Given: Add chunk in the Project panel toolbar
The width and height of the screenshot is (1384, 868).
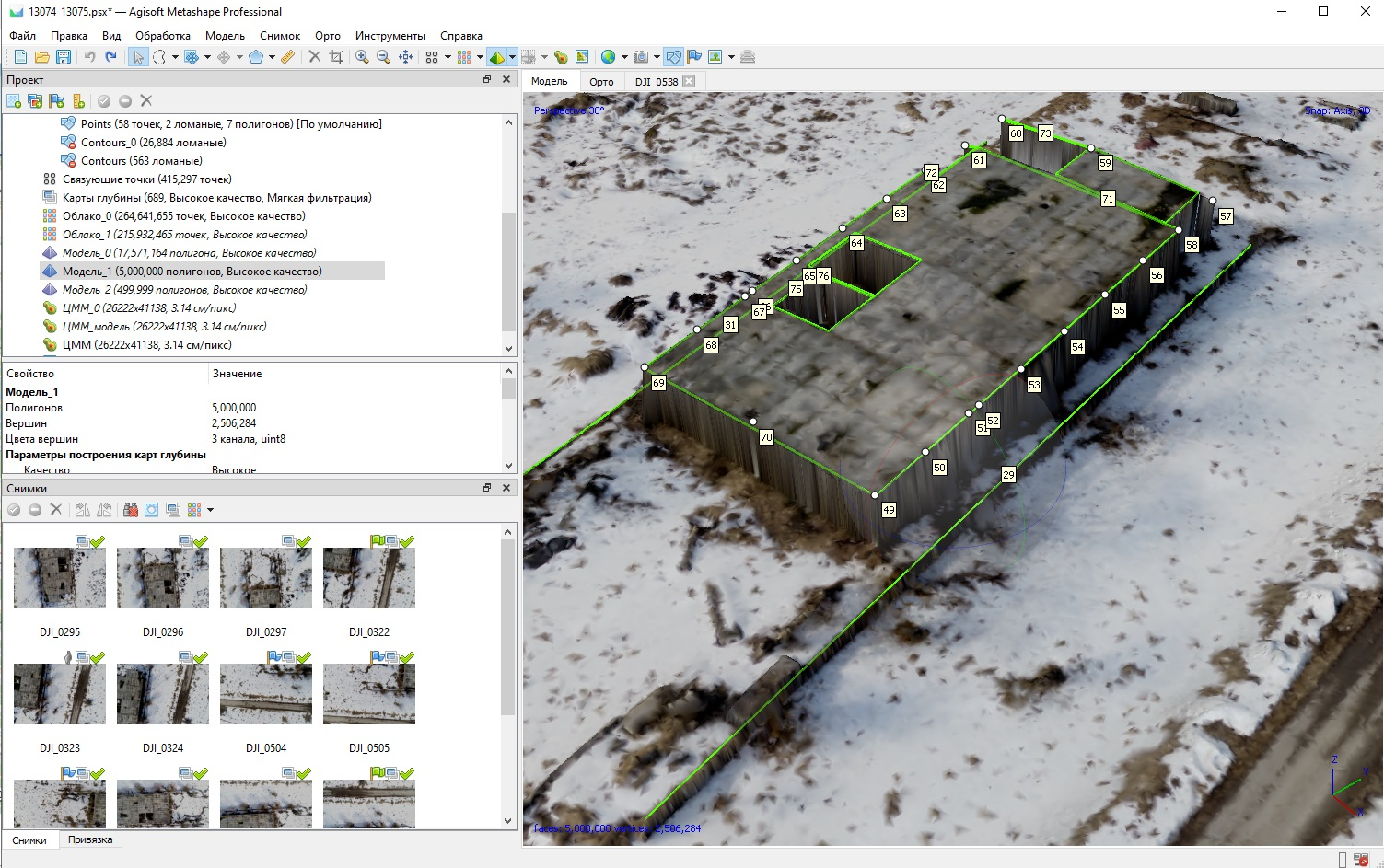Looking at the screenshot, I should tap(14, 101).
